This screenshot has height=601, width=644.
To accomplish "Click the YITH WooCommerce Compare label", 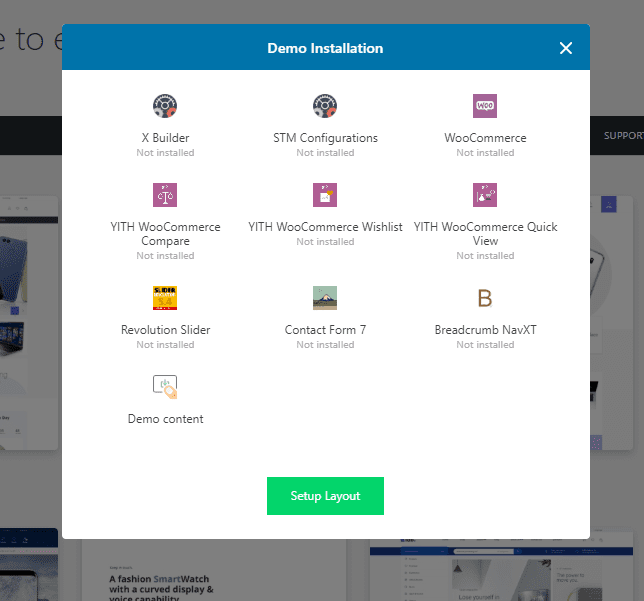I will point(165,234).
